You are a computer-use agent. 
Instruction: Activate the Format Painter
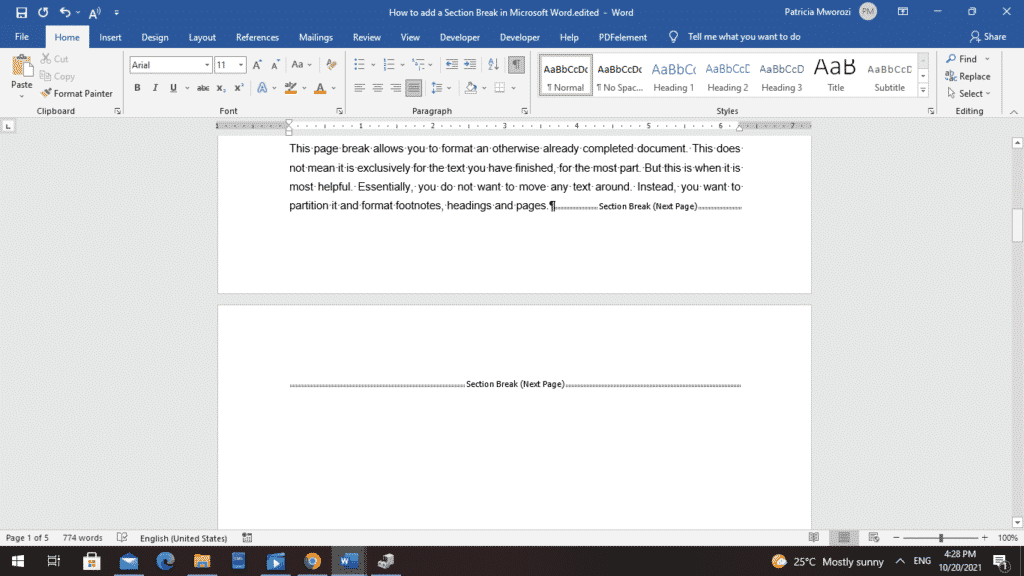click(x=76, y=93)
